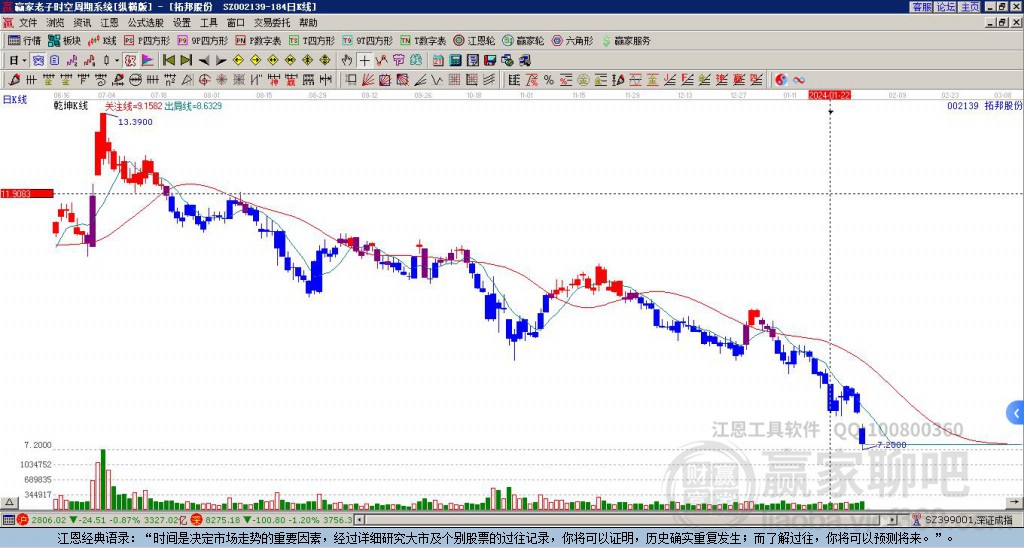Screen dimensions: 1024x548
Task: Open the 帮助 menu
Action: (308, 23)
